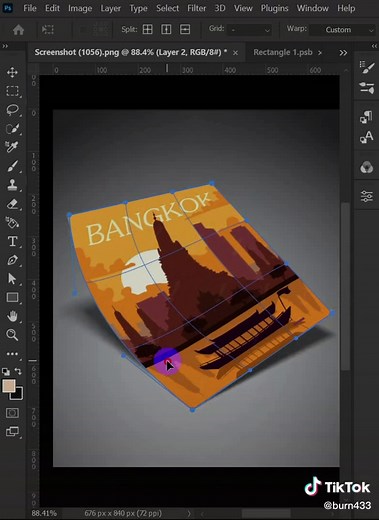Open the Warp Custom dropdown
This screenshot has width=379, height=520.
pos(342,30)
